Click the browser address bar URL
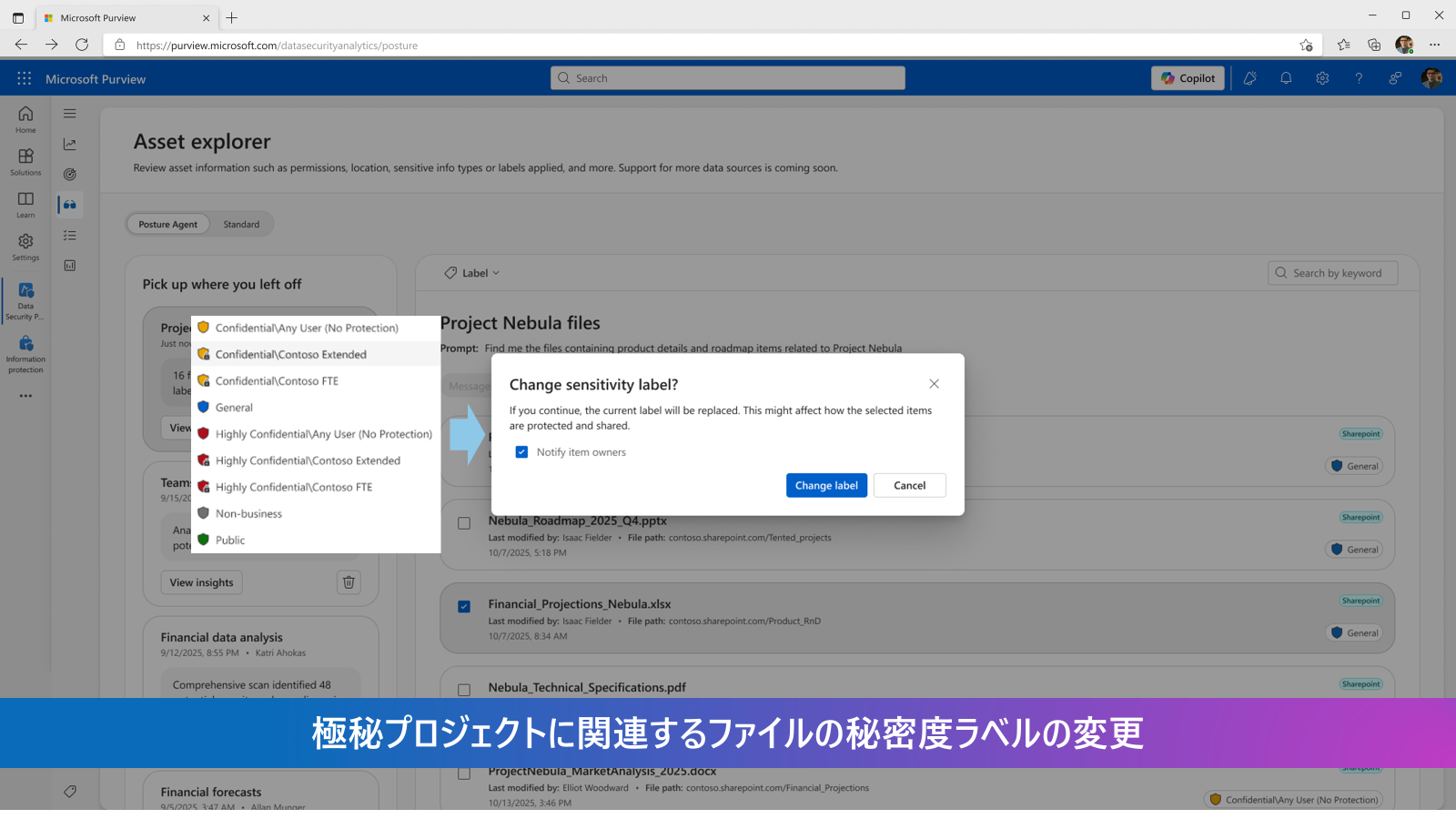 click(277, 45)
